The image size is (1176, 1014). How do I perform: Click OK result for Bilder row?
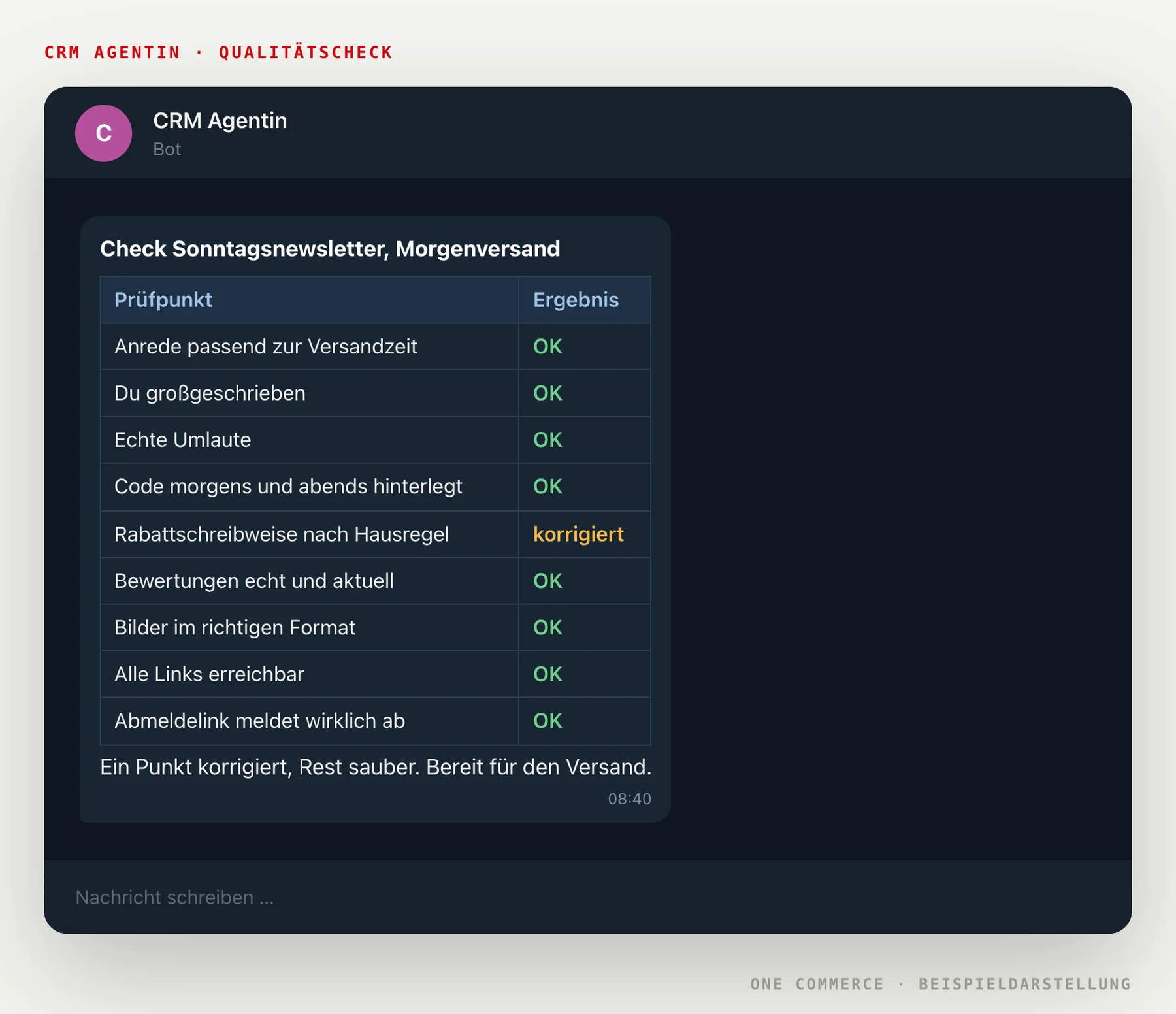[547, 628]
